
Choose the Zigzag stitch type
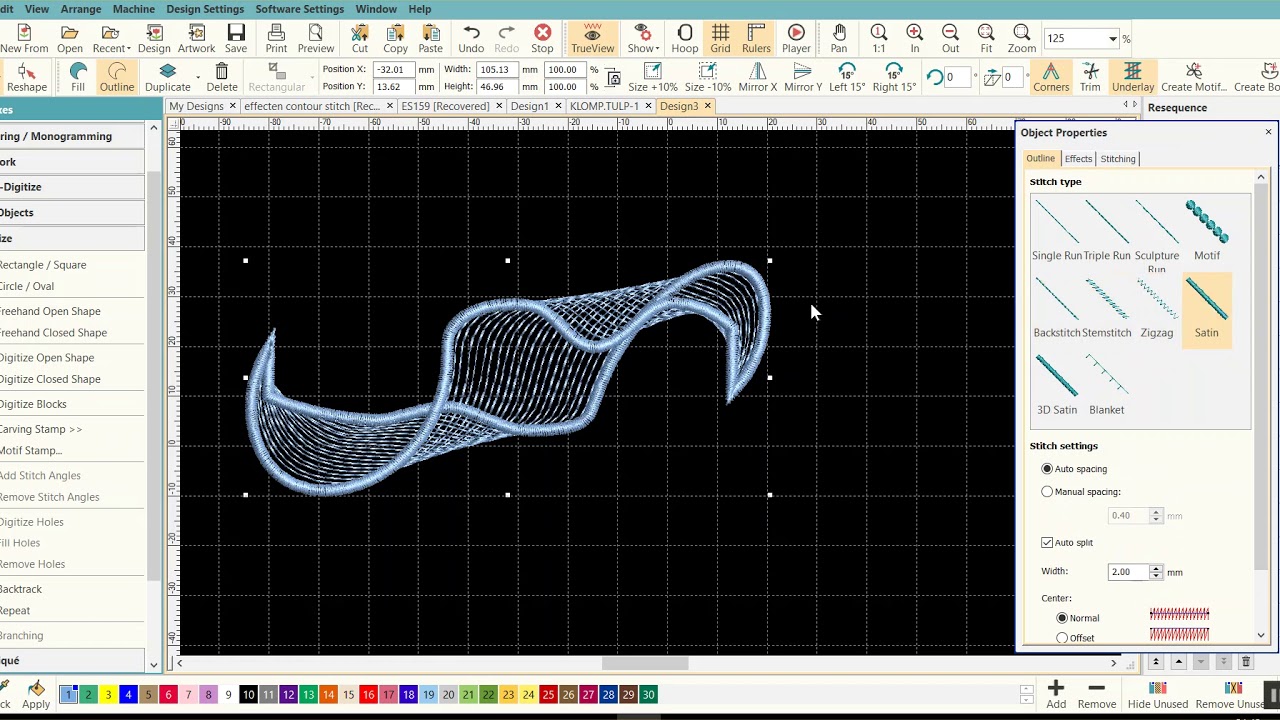(1157, 307)
